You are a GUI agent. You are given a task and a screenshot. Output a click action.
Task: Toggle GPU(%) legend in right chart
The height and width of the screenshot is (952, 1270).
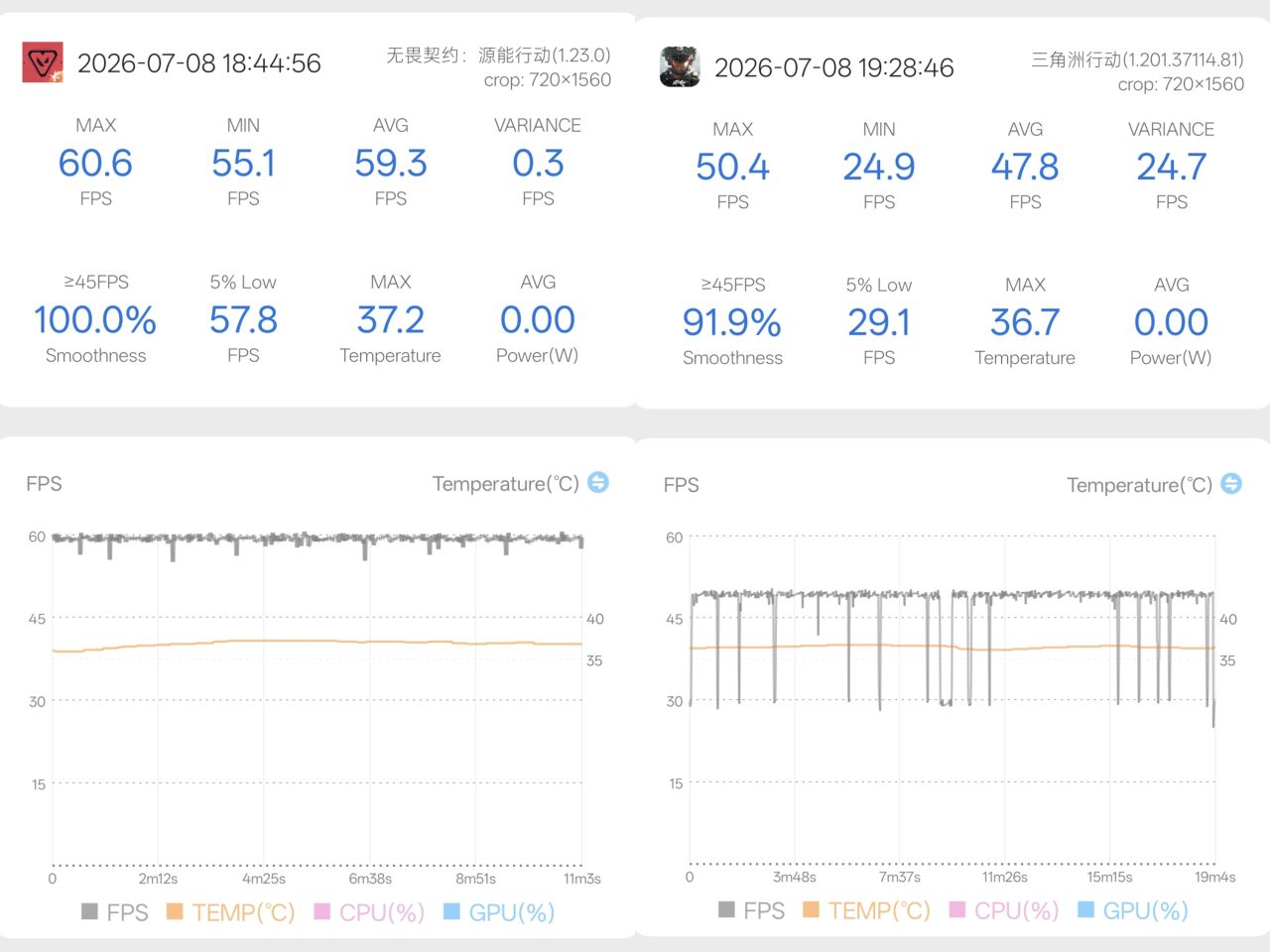coord(1133,910)
